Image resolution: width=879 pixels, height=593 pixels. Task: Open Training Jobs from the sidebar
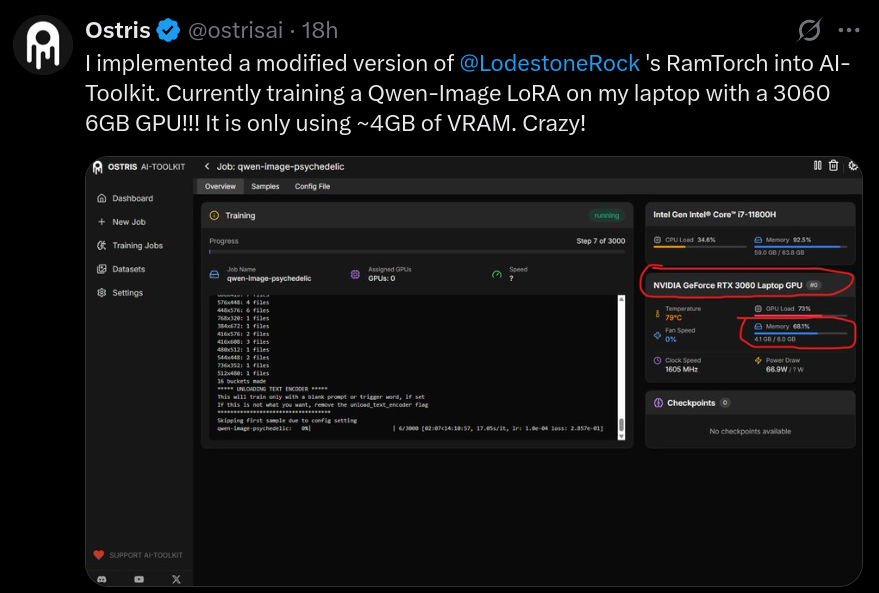(x=129, y=245)
